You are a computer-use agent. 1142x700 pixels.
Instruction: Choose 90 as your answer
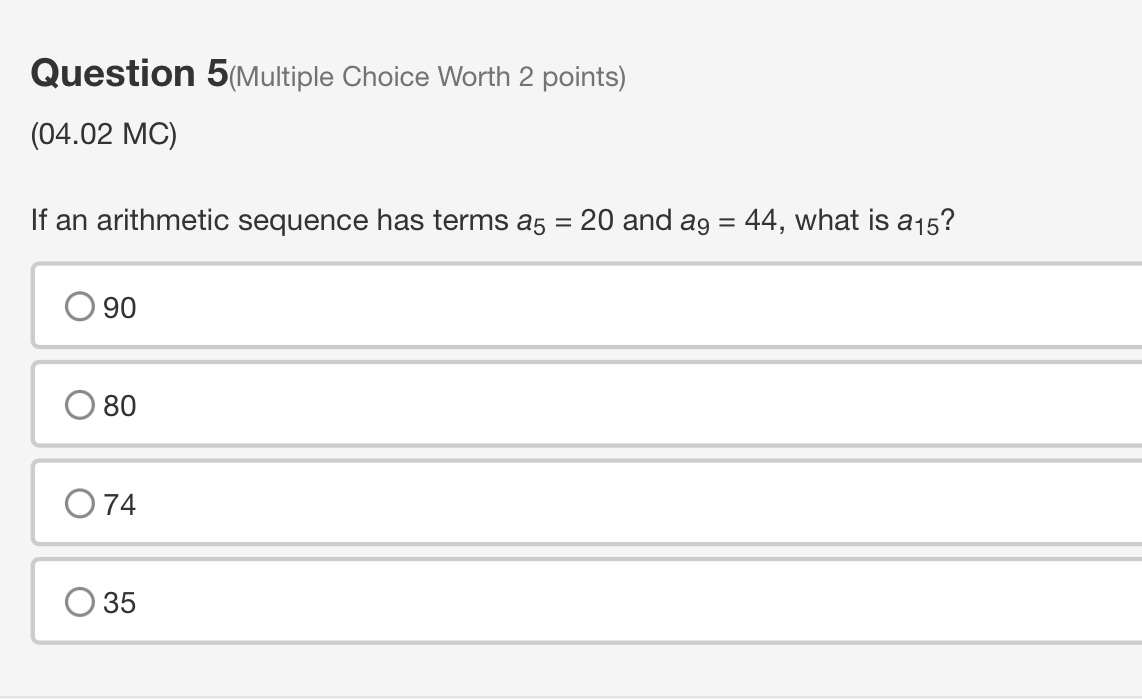pyautogui.click(x=120, y=307)
